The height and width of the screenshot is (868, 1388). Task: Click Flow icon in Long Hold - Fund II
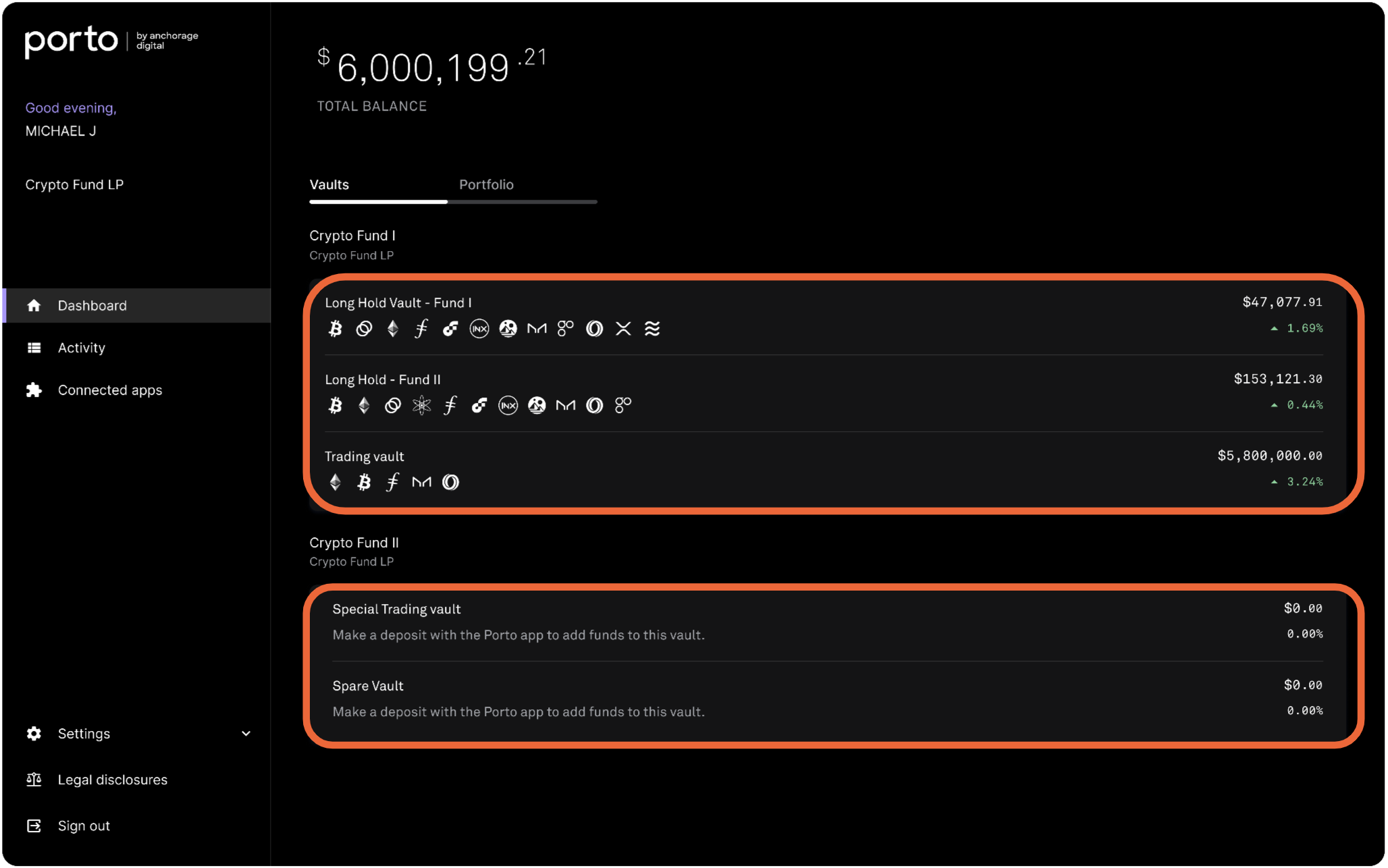point(479,406)
